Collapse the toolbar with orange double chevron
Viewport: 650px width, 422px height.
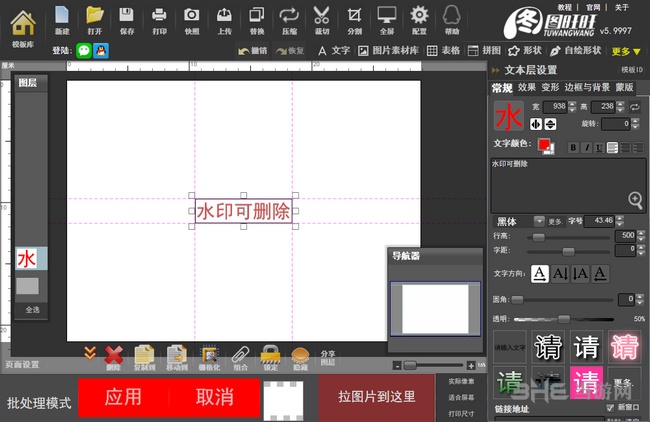(90, 353)
